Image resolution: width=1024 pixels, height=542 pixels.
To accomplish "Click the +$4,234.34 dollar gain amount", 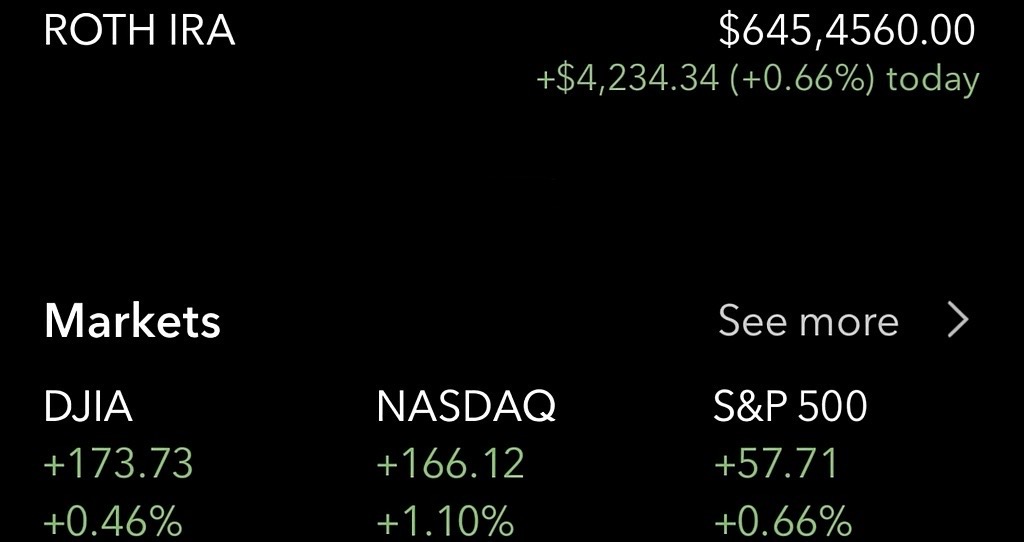I will 627,79.
